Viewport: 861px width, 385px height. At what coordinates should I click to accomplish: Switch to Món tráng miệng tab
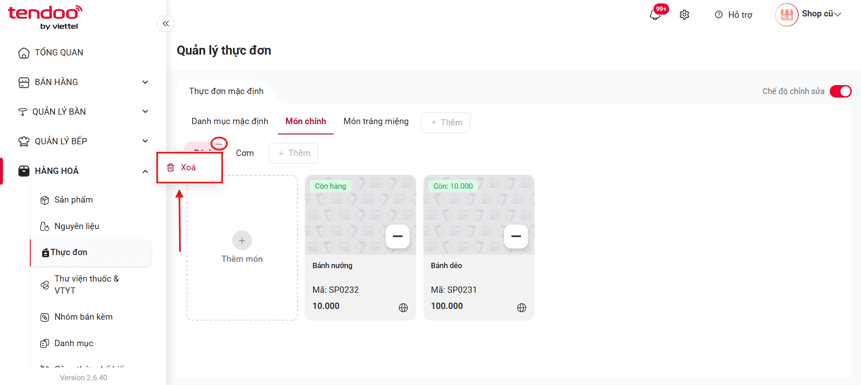click(376, 121)
